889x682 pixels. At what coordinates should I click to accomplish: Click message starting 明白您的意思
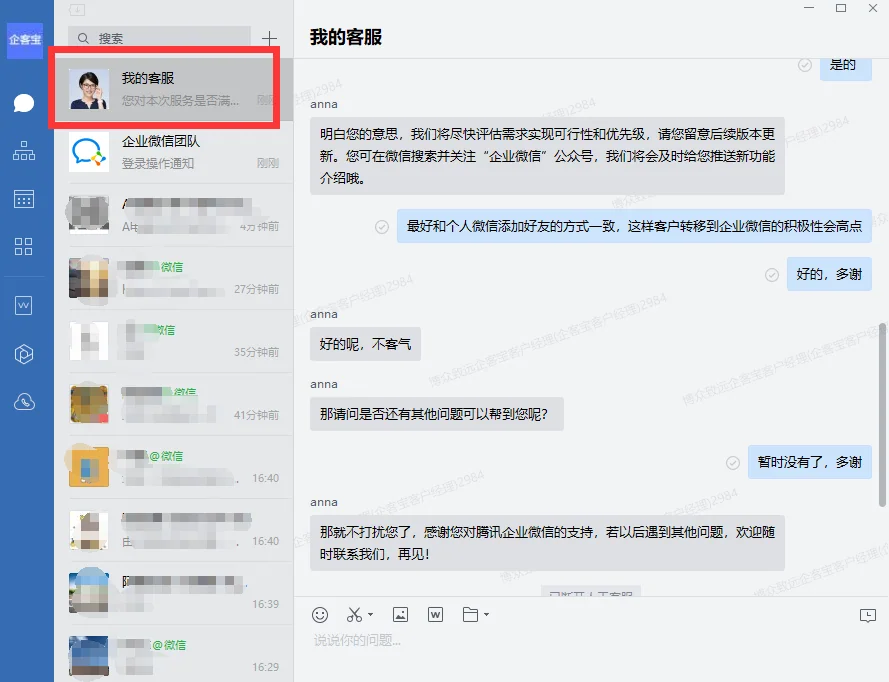[547, 156]
